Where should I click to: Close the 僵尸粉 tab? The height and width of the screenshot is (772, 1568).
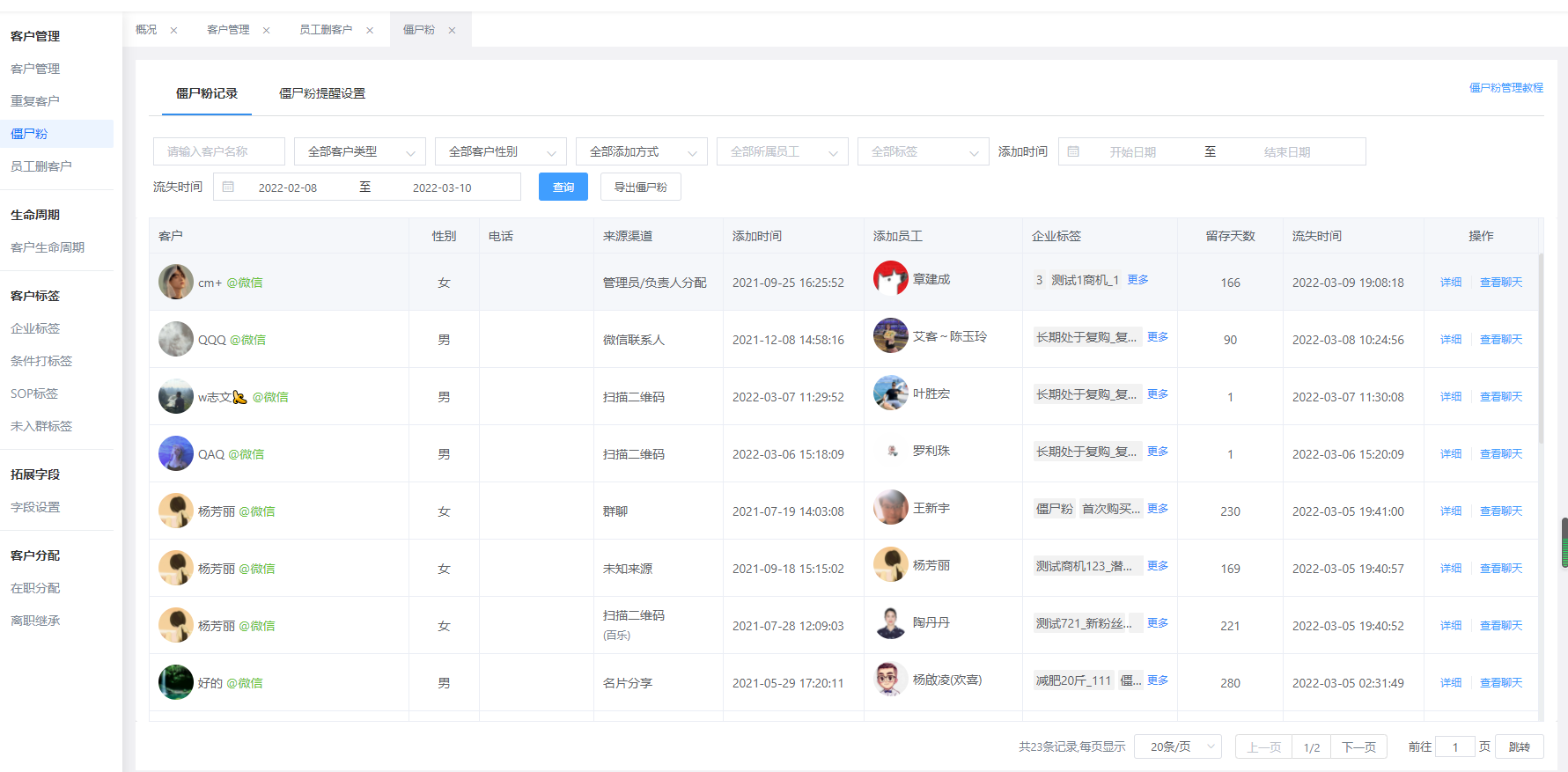point(452,31)
